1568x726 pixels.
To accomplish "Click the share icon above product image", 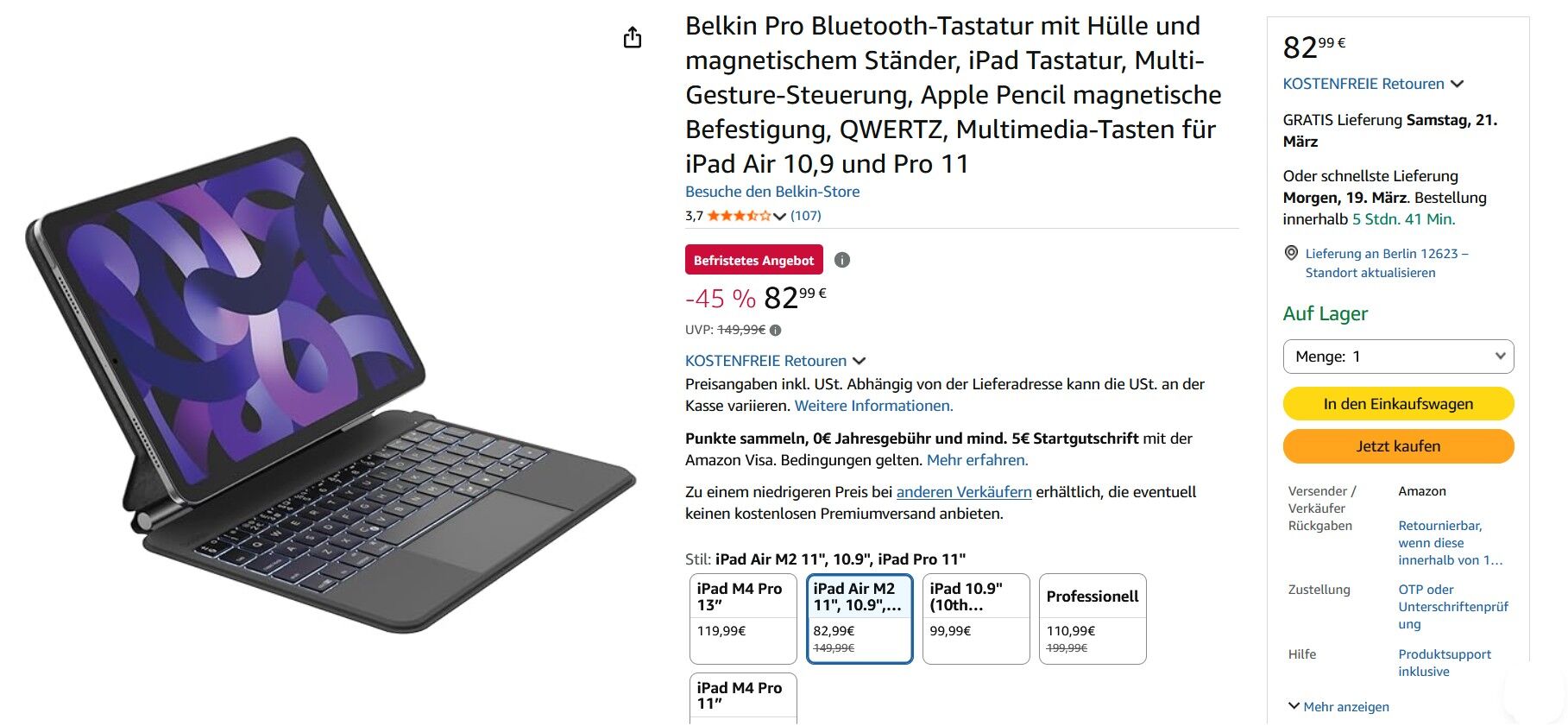I will (x=633, y=37).
